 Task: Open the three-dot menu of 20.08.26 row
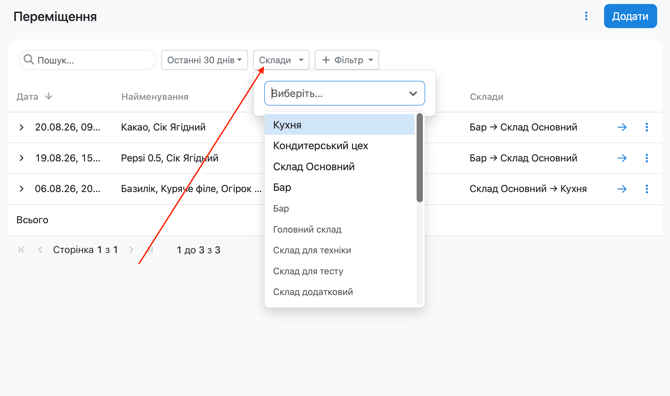(646, 127)
